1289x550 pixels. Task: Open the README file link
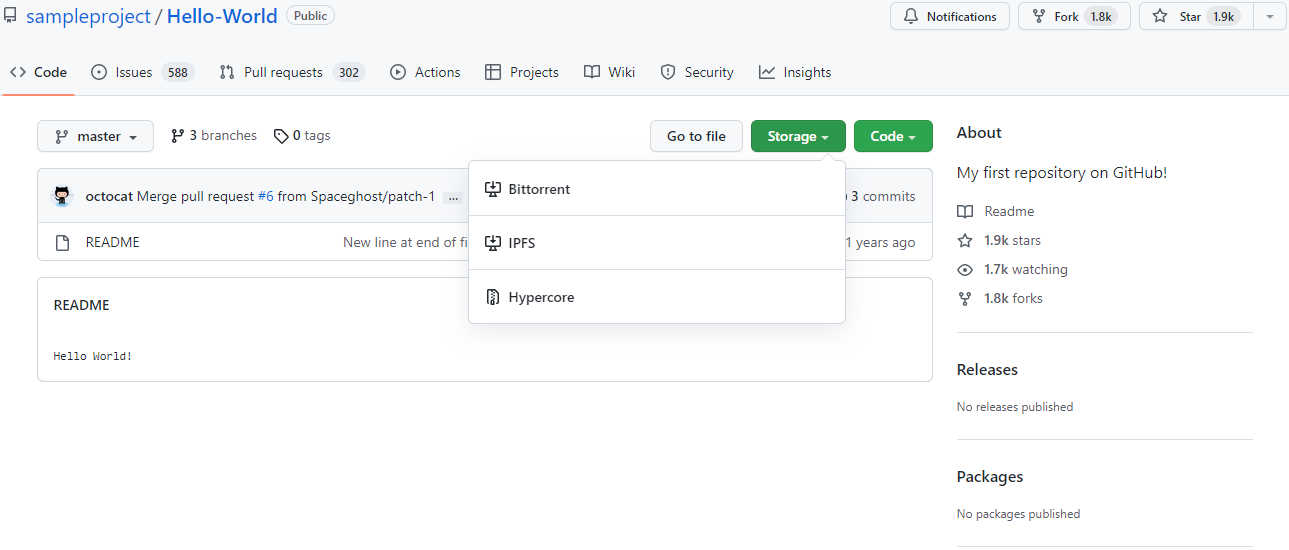click(x=113, y=242)
